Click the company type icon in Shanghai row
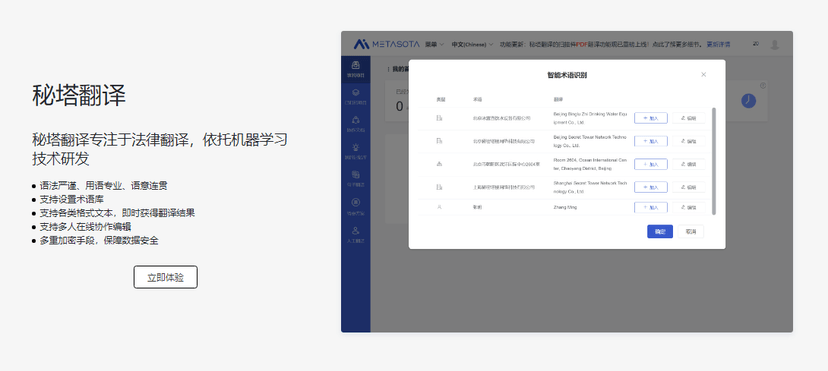Viewport: 828px width, 371px height. click(x=439, y=187)
